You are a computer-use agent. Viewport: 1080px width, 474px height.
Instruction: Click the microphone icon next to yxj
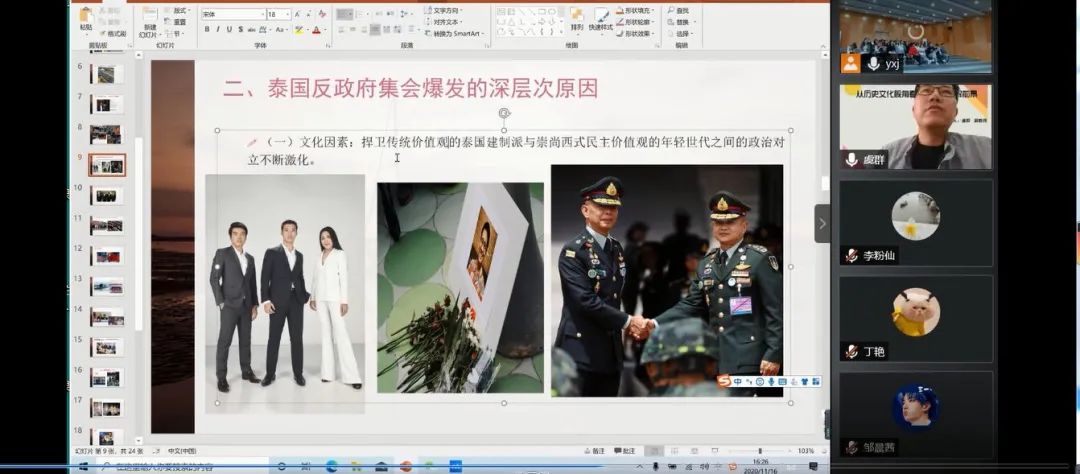tap(873, 64)
